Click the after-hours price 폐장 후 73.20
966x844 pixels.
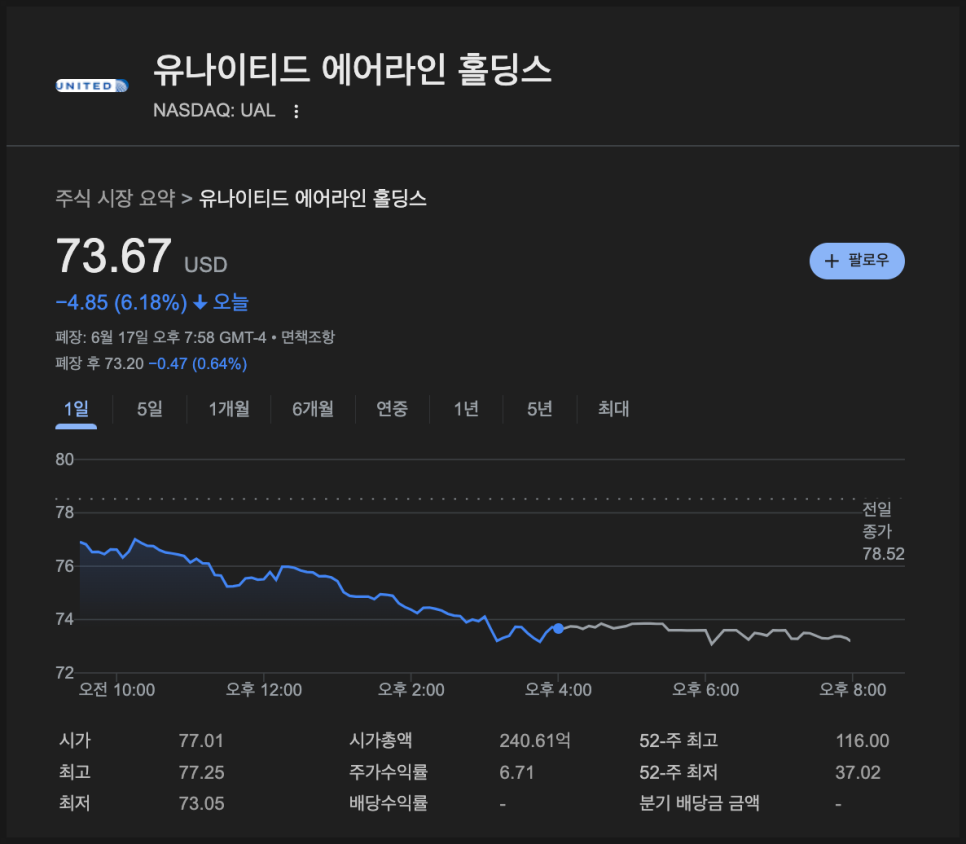coord(100,363)
